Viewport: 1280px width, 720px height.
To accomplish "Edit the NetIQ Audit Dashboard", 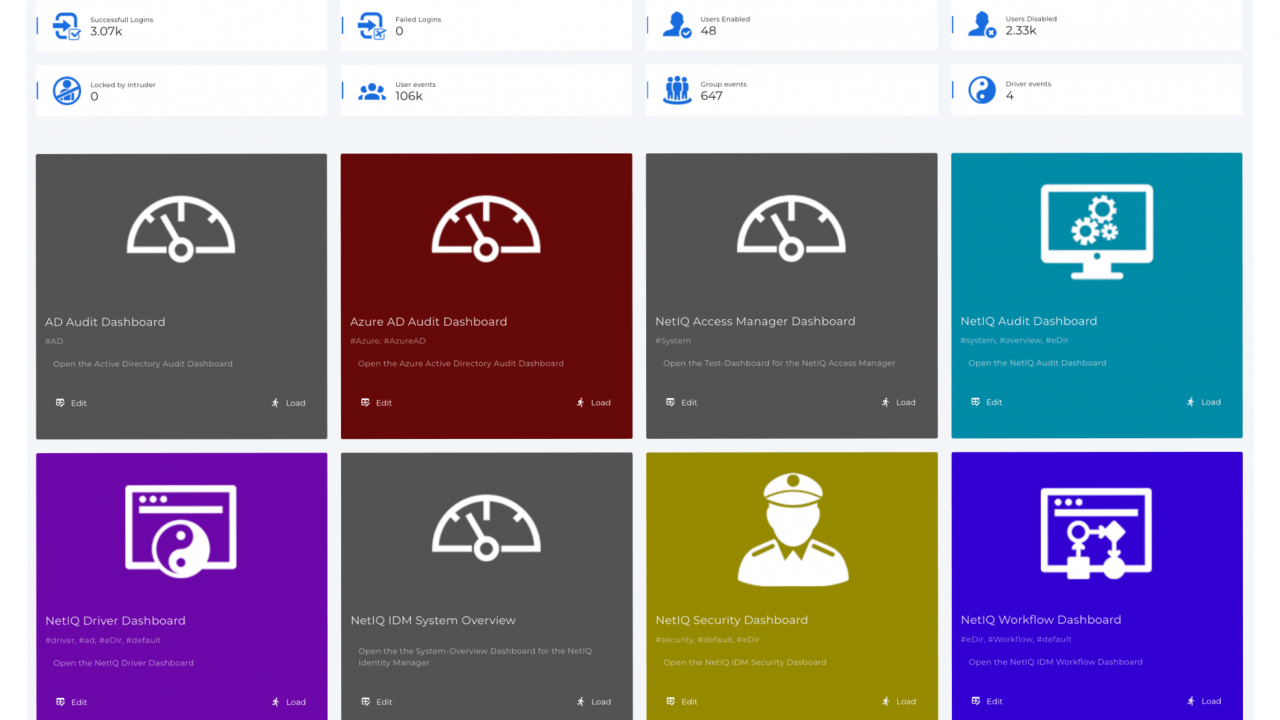I will pos(987,402).
